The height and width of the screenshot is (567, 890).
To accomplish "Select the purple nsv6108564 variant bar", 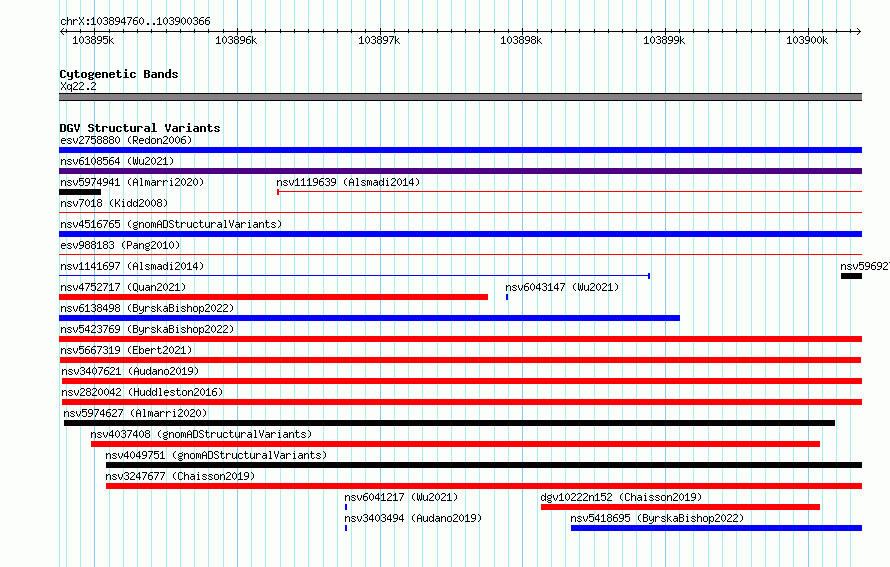I will click(x=460, y=171).
